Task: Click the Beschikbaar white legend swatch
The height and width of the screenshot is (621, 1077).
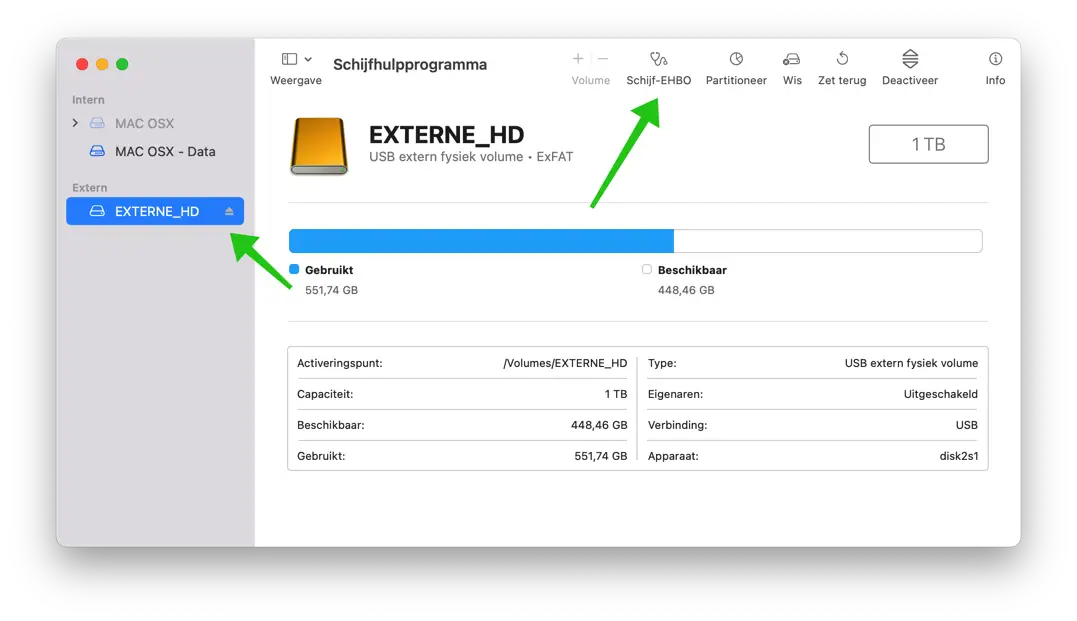Action: click(x=646, y=269)
